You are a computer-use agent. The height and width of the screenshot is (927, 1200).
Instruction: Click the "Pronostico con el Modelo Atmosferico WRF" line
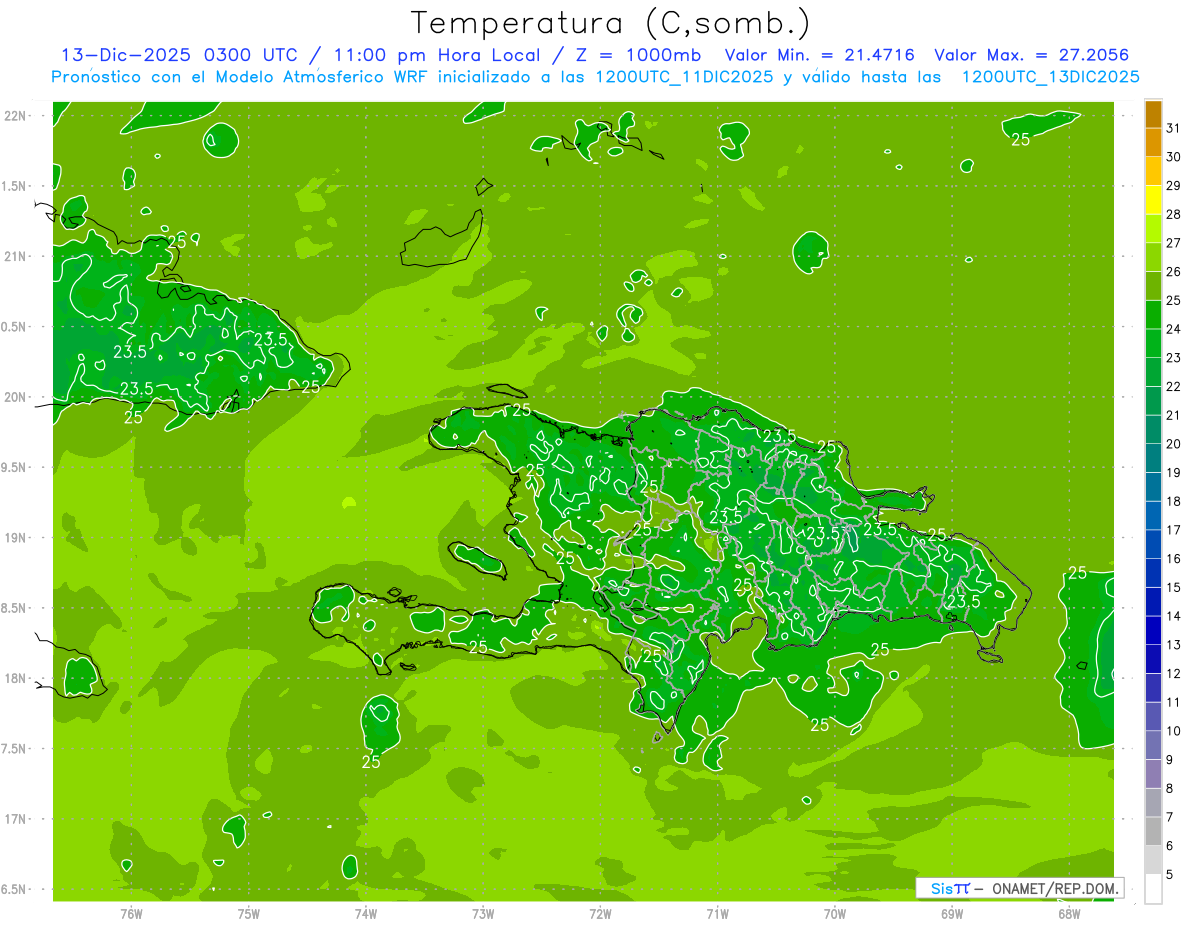click(x=596, y=77)
